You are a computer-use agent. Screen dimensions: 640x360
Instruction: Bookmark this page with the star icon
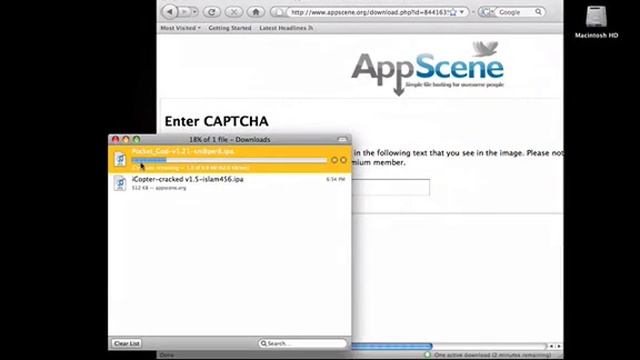pos(453,12)
